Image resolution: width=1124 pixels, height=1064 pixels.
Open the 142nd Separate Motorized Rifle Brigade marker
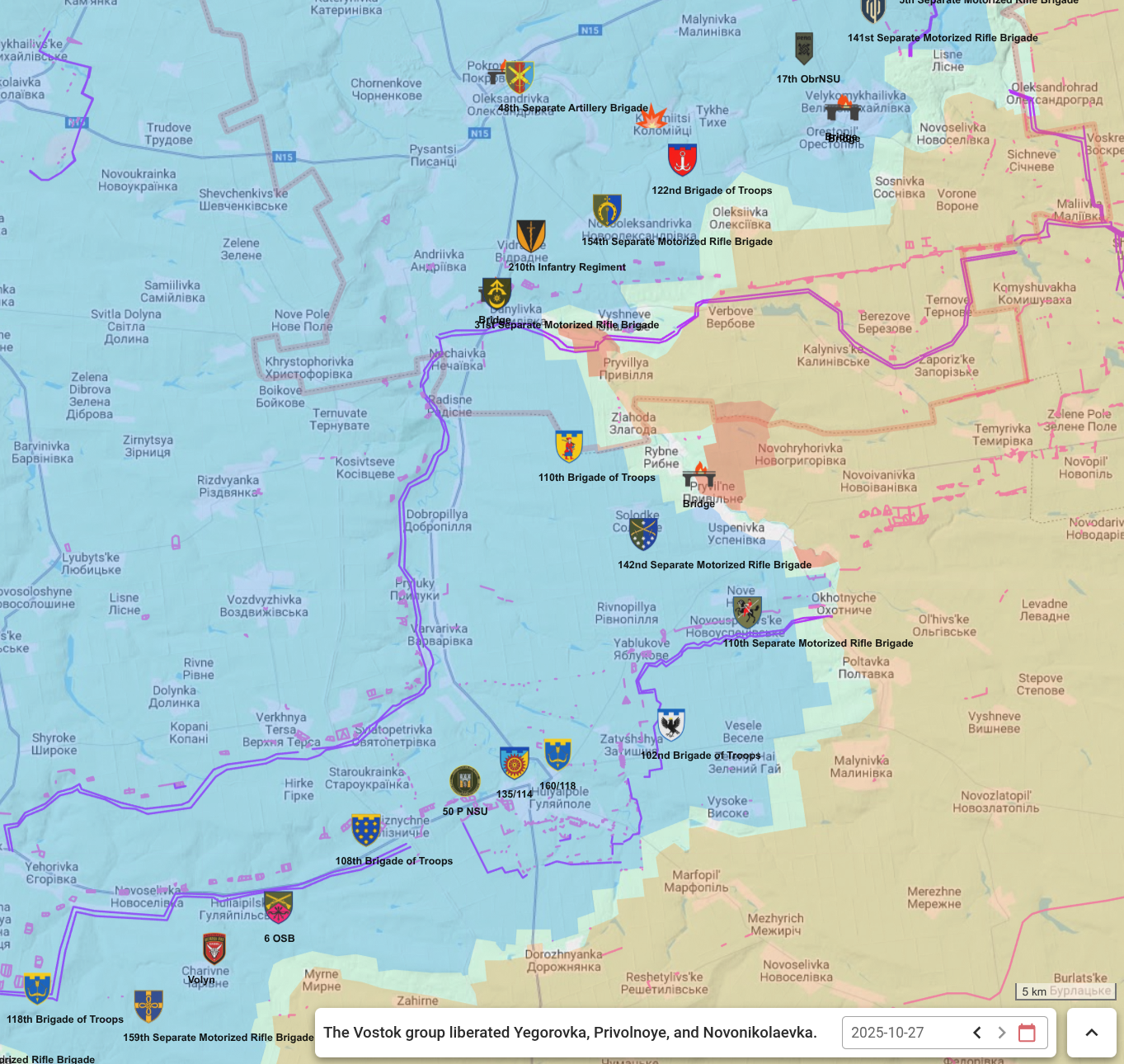643,534
